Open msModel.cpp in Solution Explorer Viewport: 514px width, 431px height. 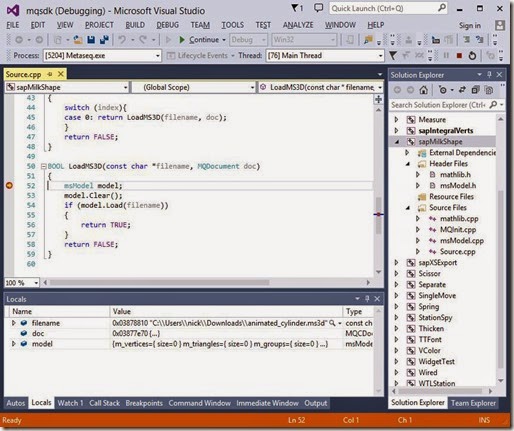(x=462, y=241)
